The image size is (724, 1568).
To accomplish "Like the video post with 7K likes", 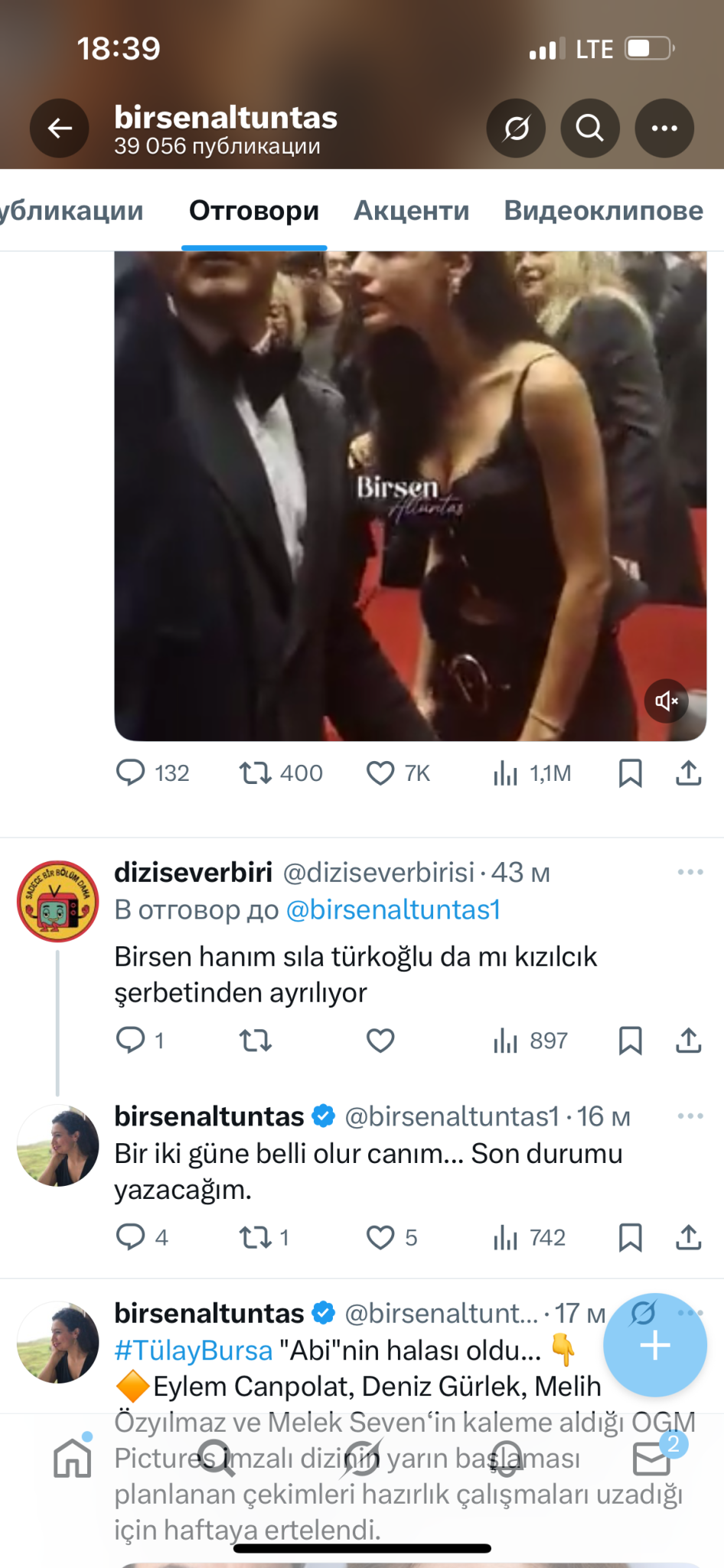I will pos(380,773).
